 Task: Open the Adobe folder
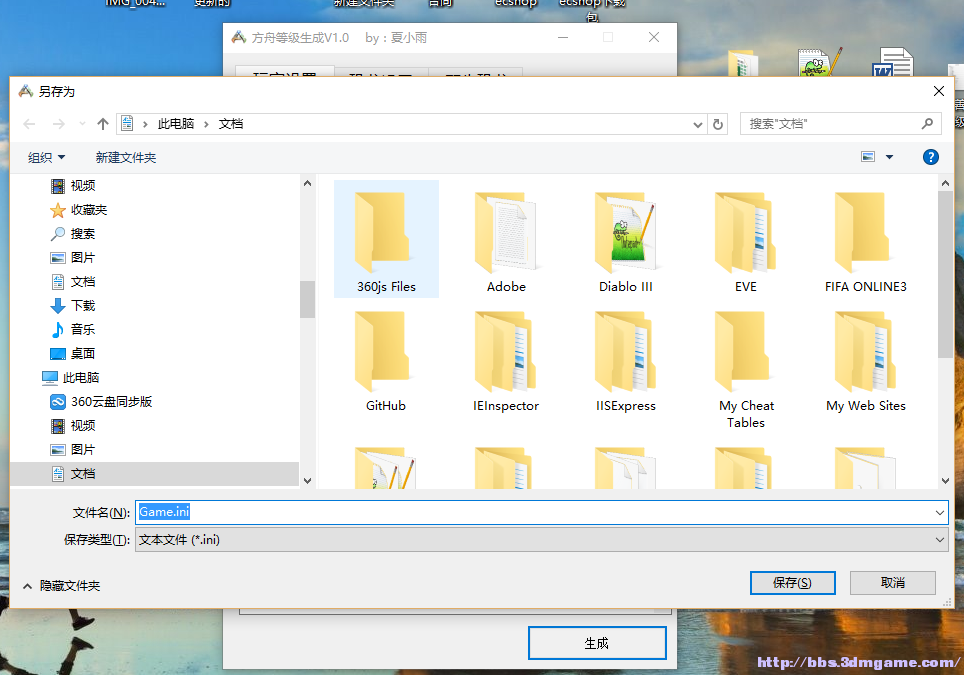coord(506,240)
